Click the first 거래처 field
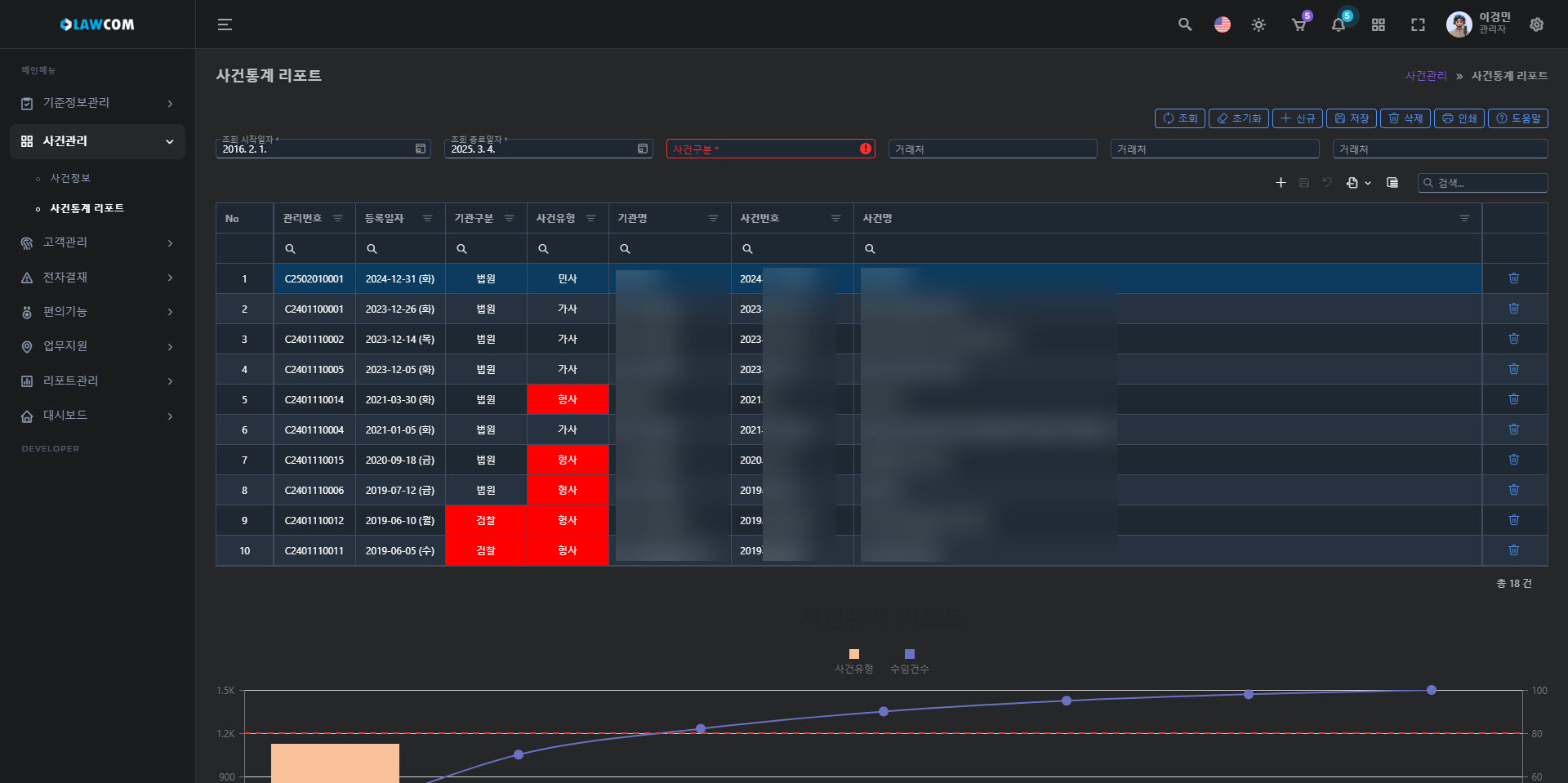This screenshot has height=783, width=1568. (x=992, y=149)
